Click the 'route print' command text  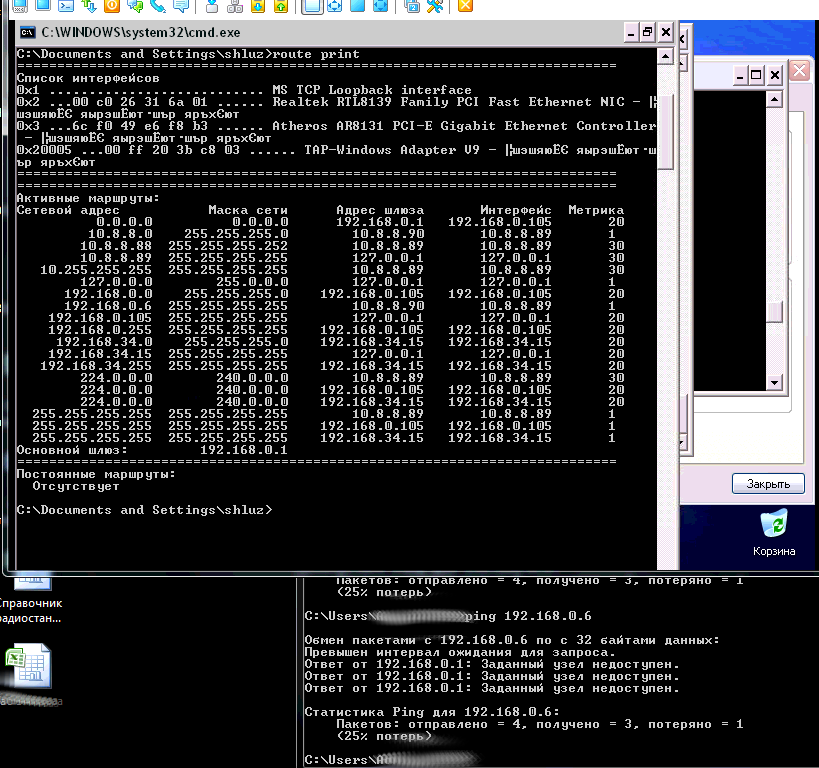coord(316,54)
